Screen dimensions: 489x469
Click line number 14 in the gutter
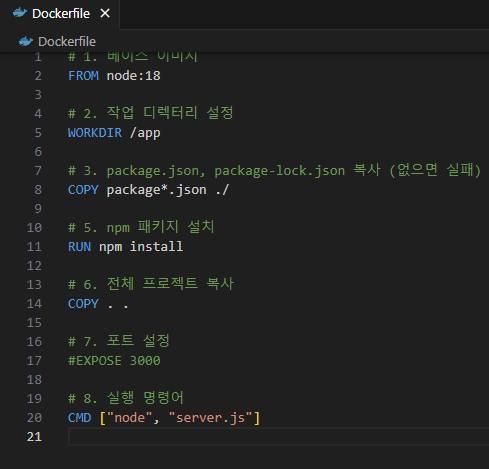[x=34, y=304]
